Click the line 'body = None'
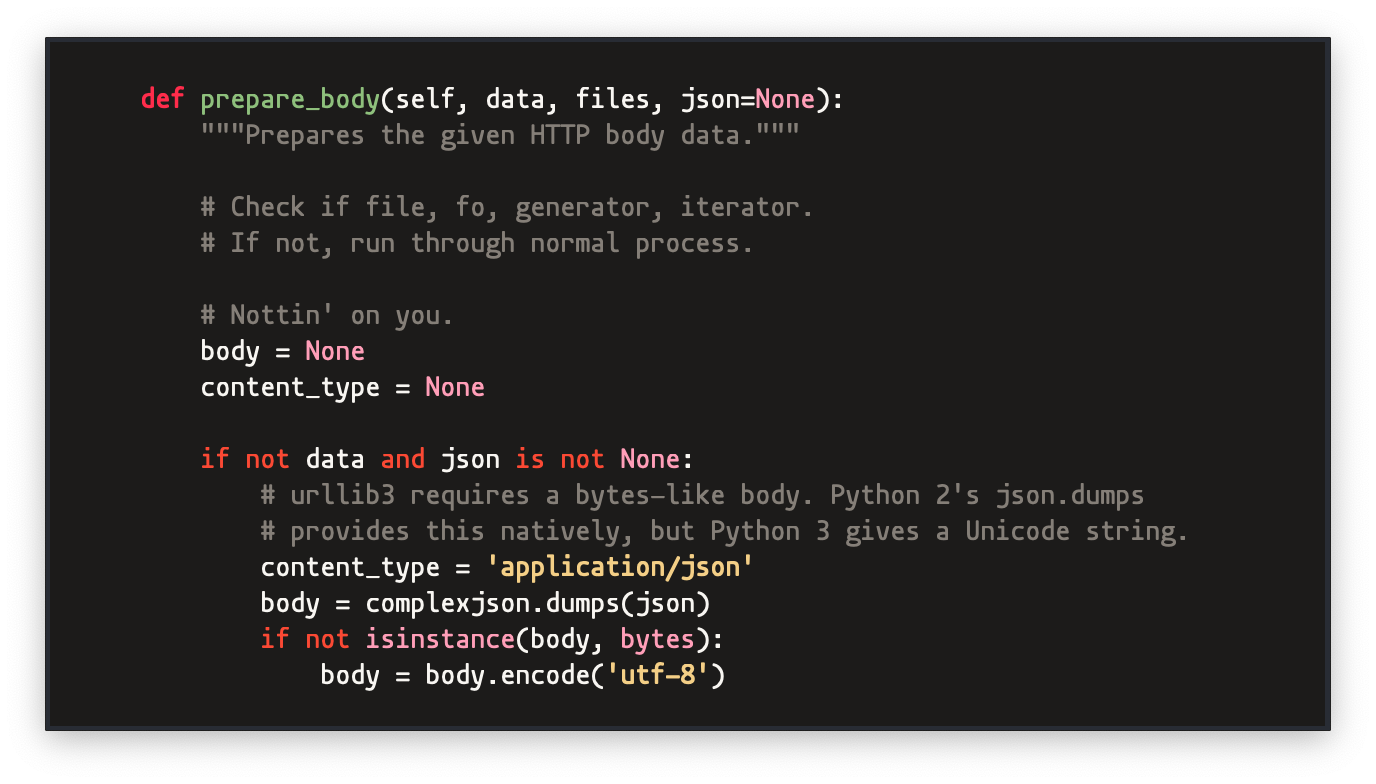The width and height of the screenshot is (1376, 784). tap(283, 351)
